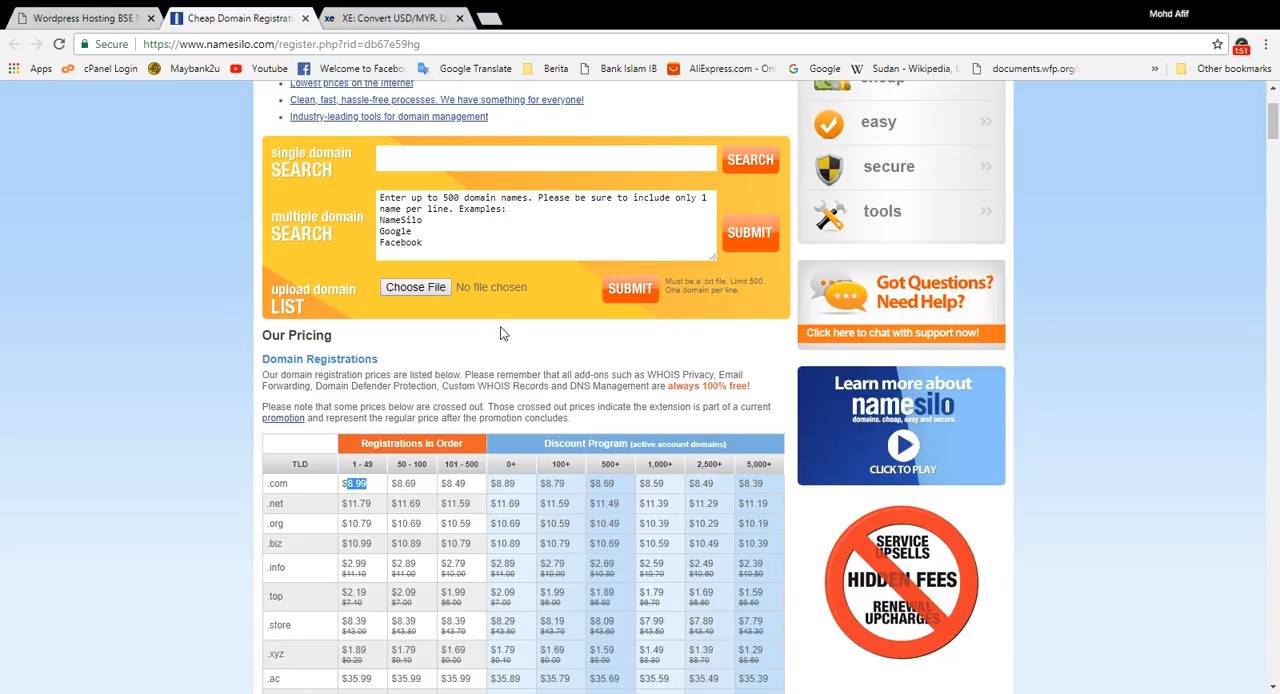
Task: Open Chrome's three-dot menu
Action: [1266, 44]
